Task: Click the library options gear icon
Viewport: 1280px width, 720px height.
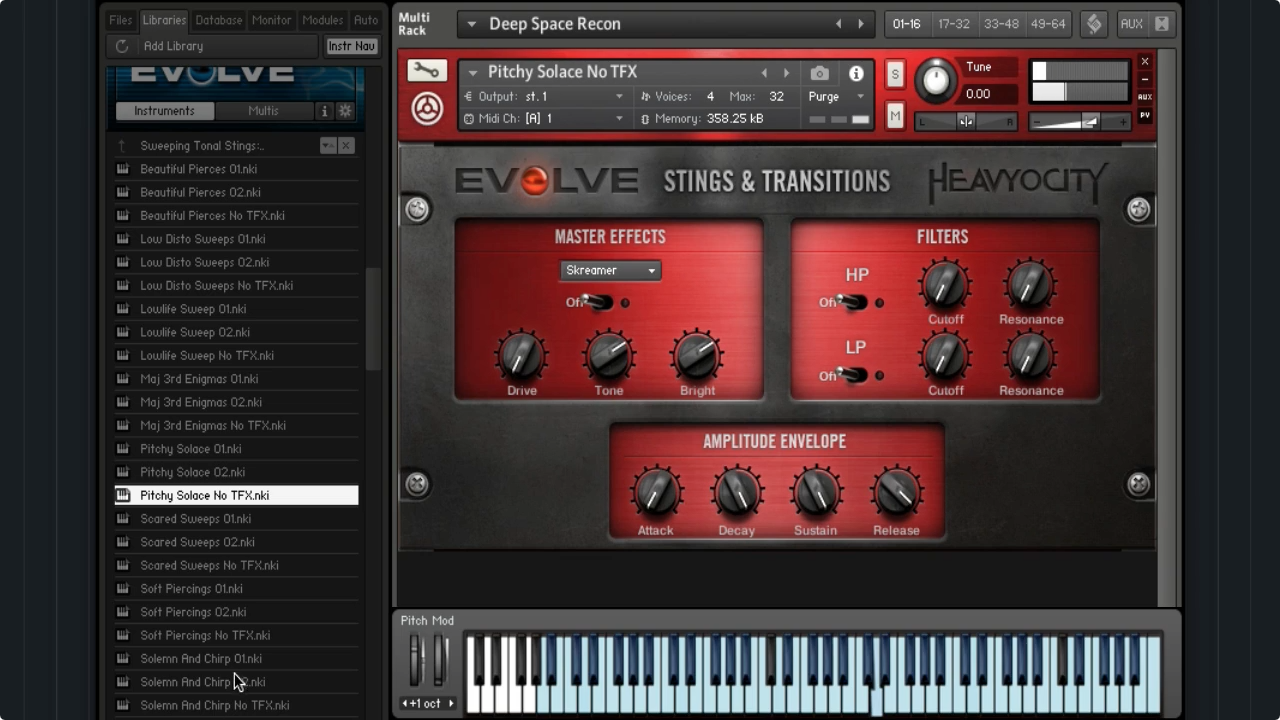Action: coord(345,111)
